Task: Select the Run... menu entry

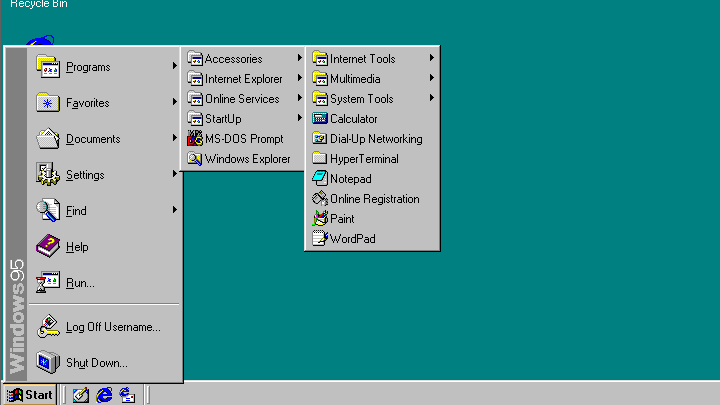Action: point(105,282)
